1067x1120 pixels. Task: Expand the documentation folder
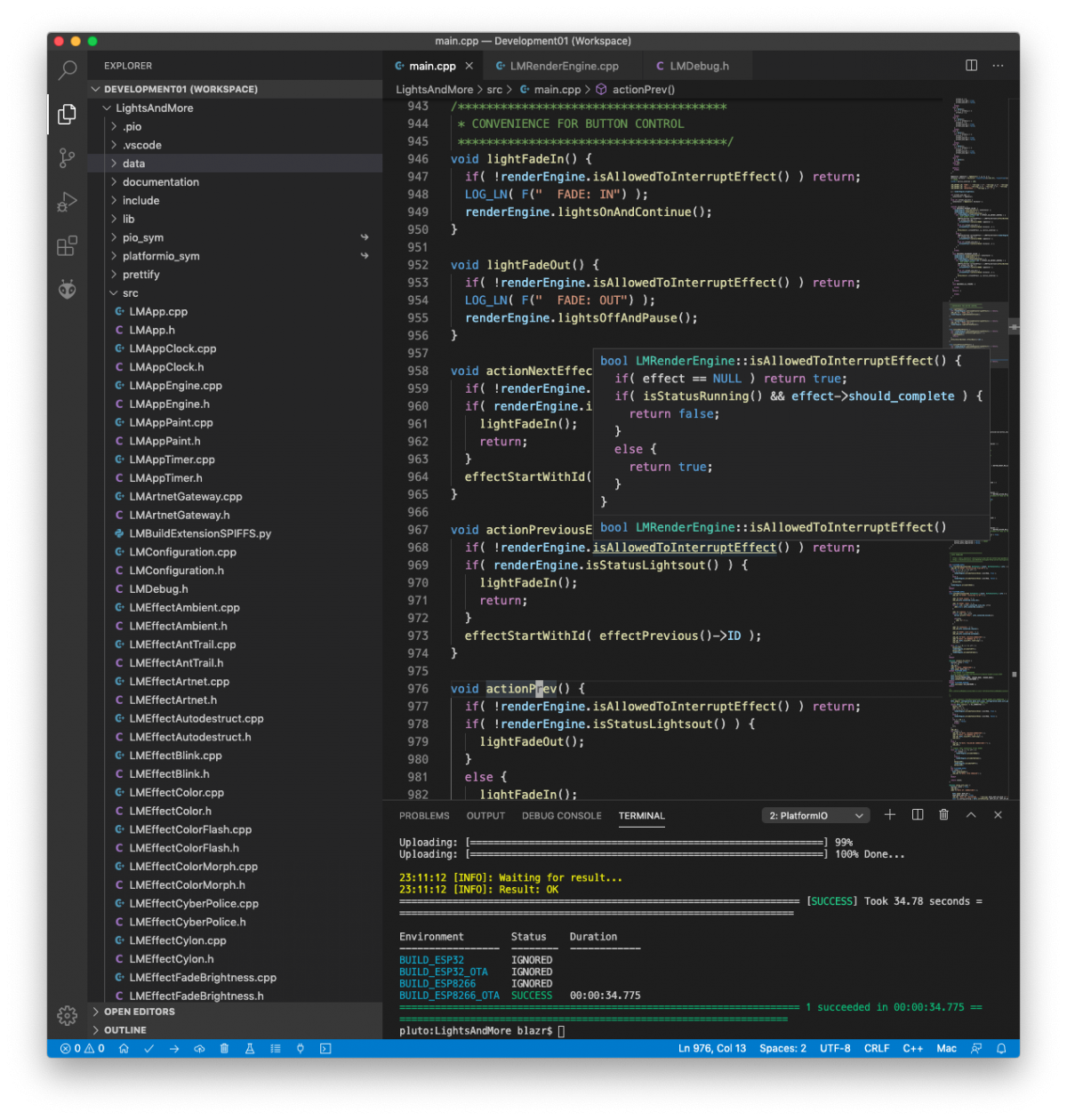[x=161, y=182]
